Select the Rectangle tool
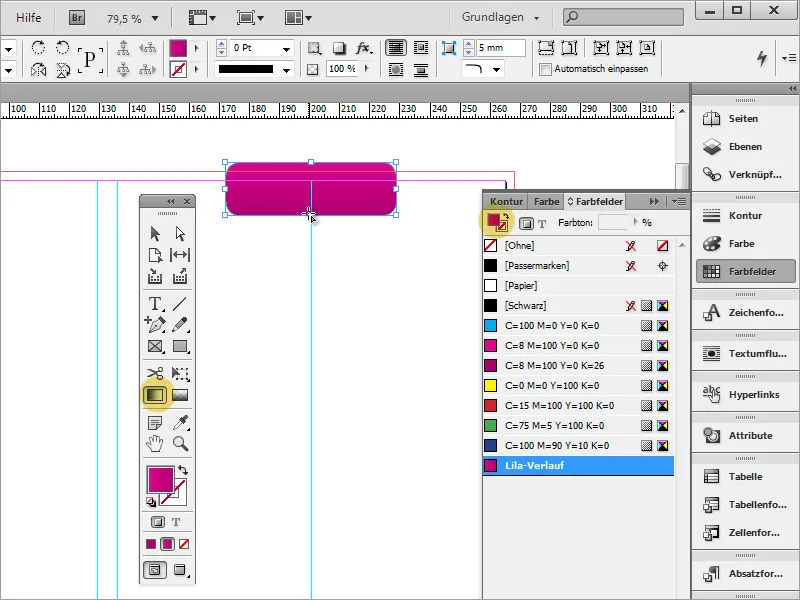Viewport: 800px width, 600px height. coord(180,346)
